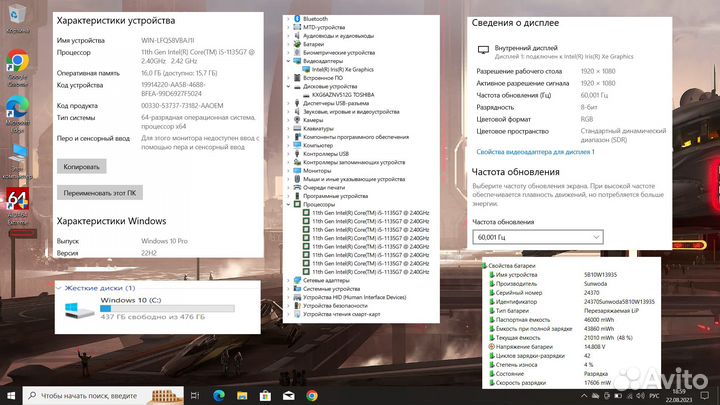The height and width of the screenshot is (405, 720).
Task: Click the internal display monitor icon
Action: 483,50
